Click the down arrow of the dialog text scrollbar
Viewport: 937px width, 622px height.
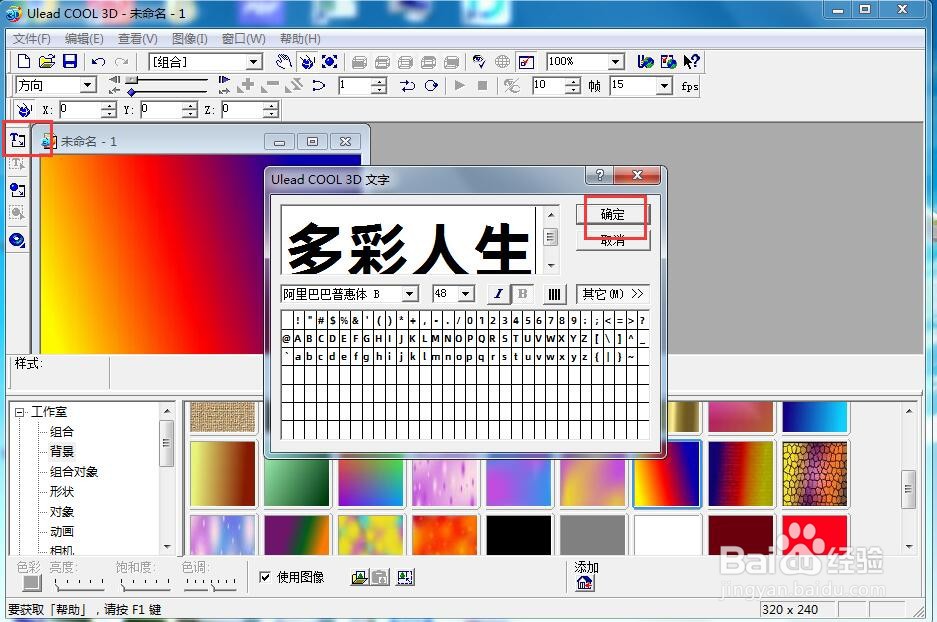click(x=551, y=265)
